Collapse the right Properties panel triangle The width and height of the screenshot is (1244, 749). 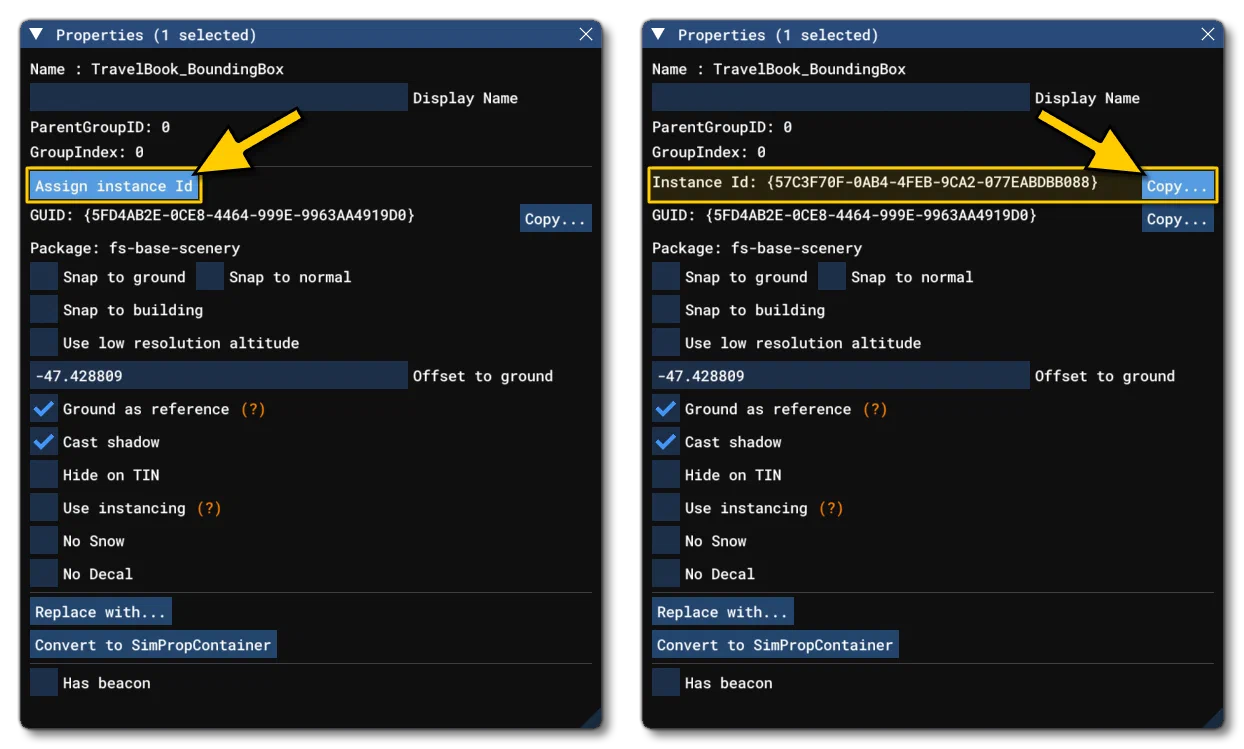[x=658, y=35]
